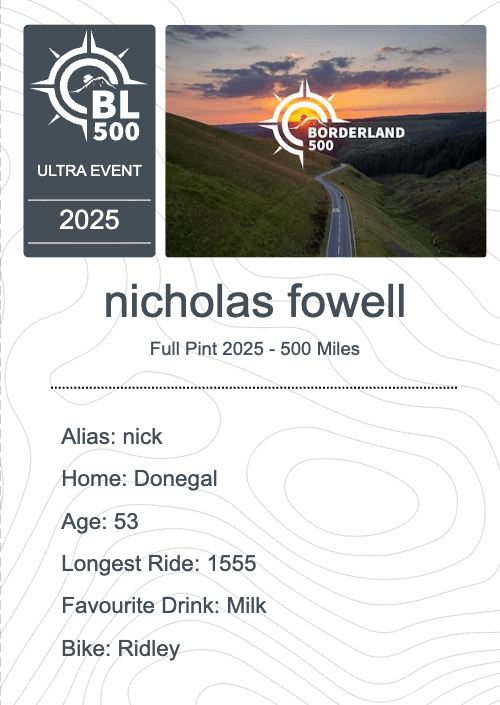
Task: Click the Longest Ride: 1555 entry
Action: pyautogui.click(x=159, y=563)
